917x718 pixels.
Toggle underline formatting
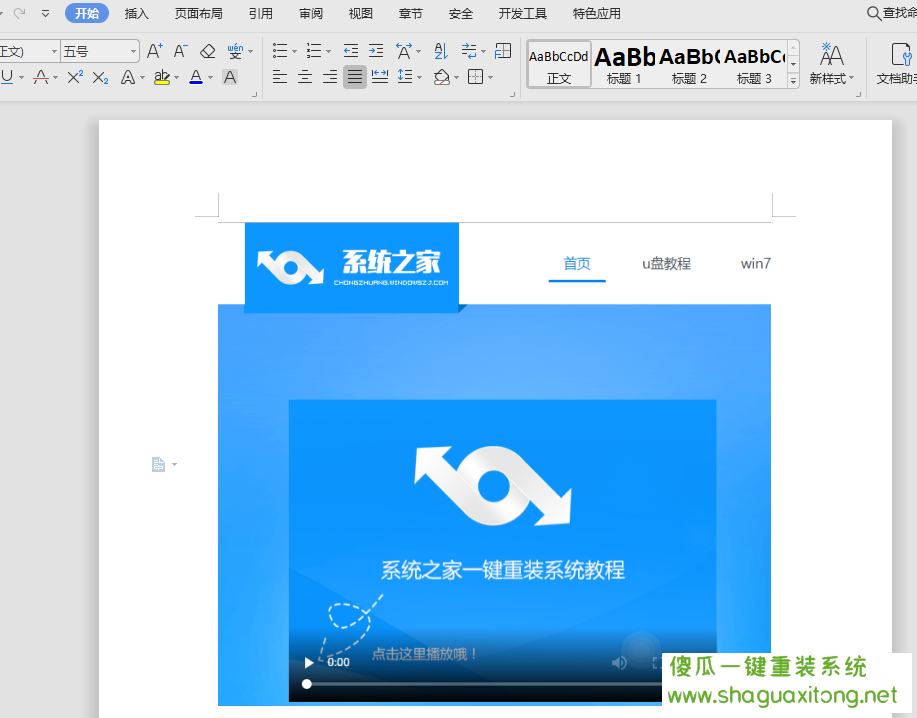(6, 77)
